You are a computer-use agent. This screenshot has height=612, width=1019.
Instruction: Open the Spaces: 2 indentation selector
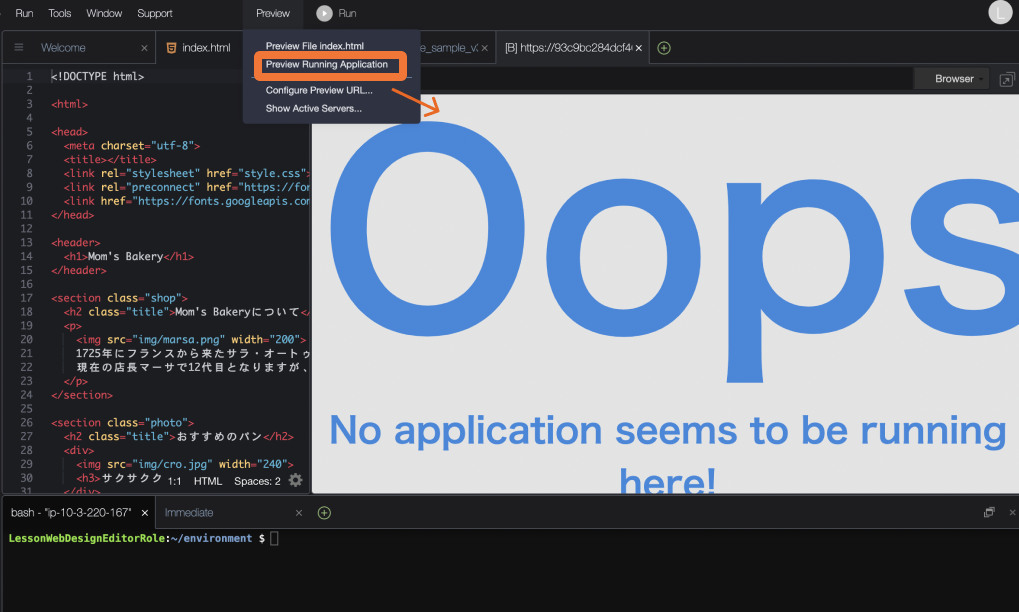click(257, 481)
